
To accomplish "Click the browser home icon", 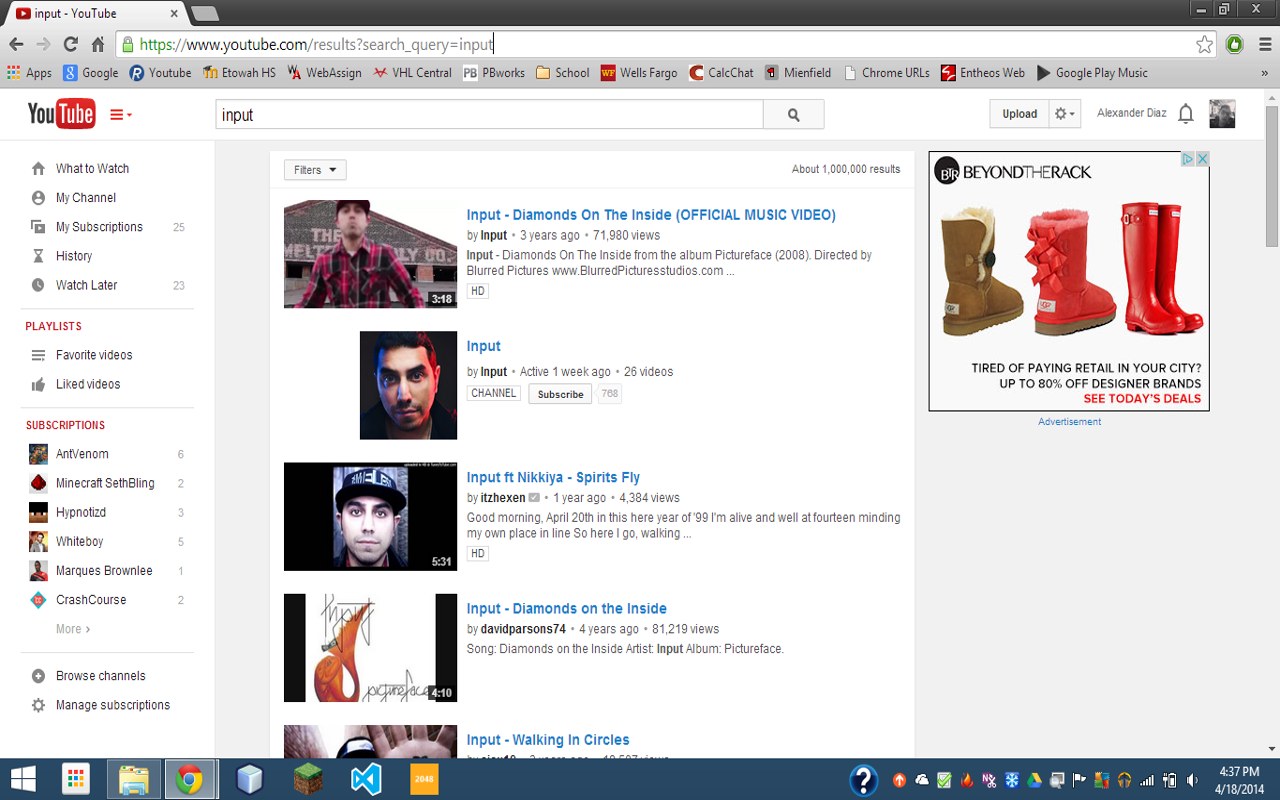I will point(98,44).
